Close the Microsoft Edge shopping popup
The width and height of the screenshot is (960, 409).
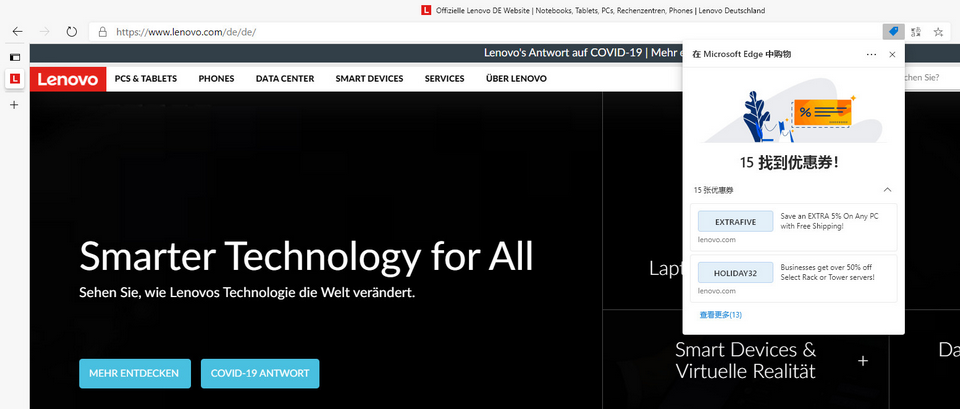[x=892, y=54]
